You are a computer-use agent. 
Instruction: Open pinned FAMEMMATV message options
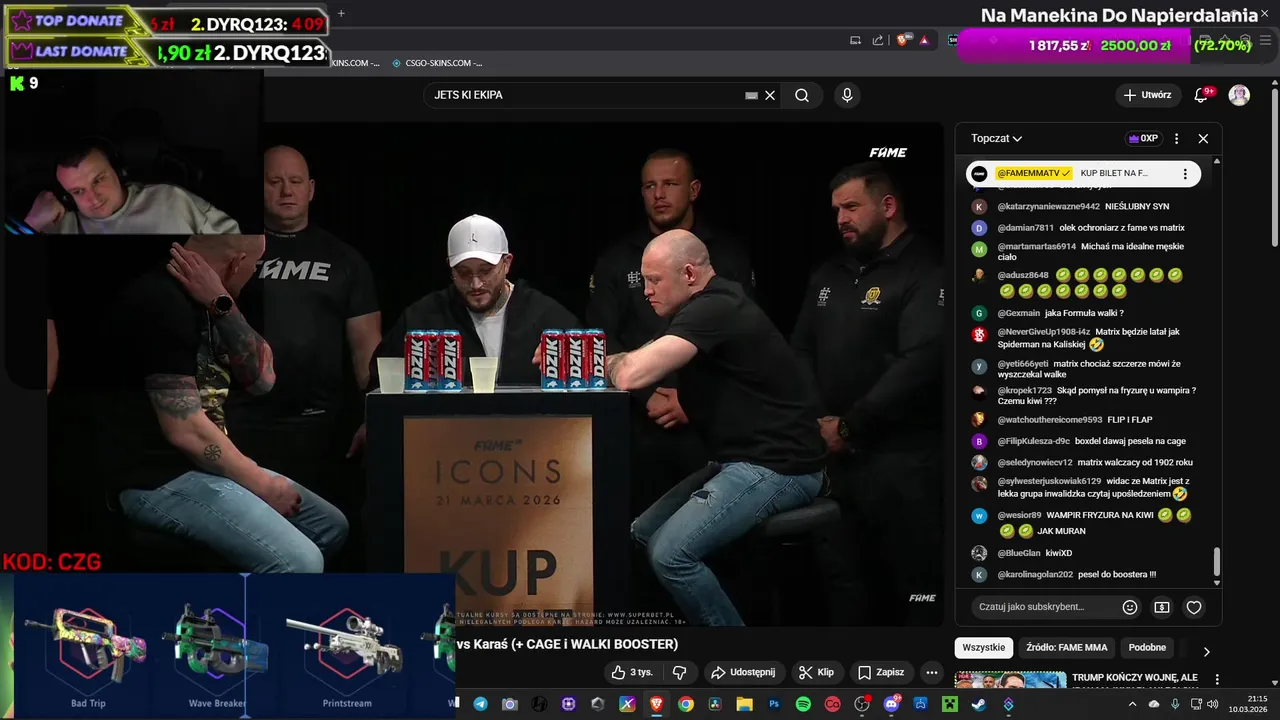point(1185,174)
